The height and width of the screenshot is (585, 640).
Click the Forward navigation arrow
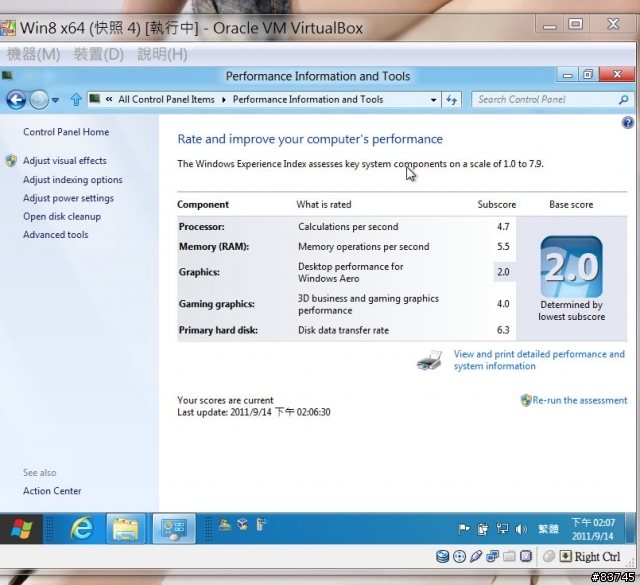(39, 100)
